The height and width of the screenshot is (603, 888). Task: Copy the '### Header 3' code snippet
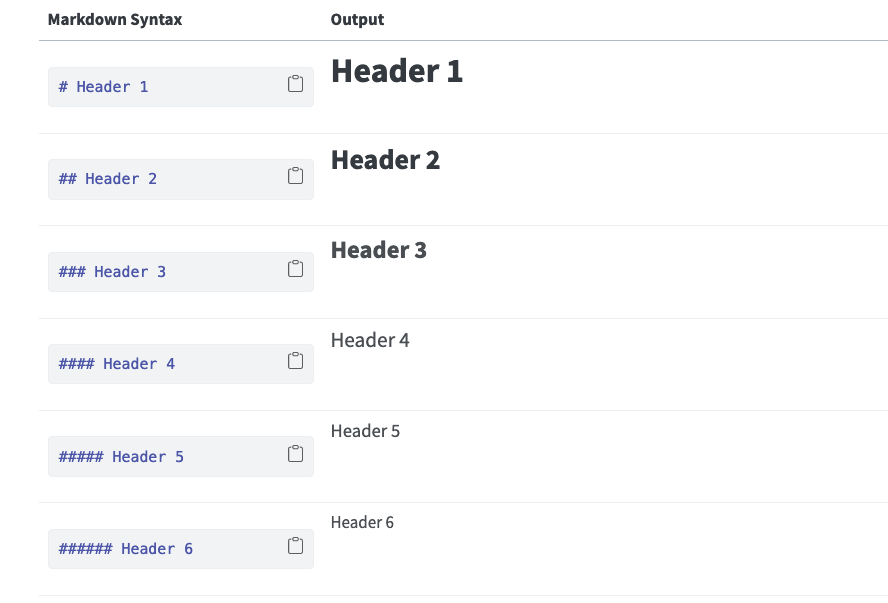(295, 268)
